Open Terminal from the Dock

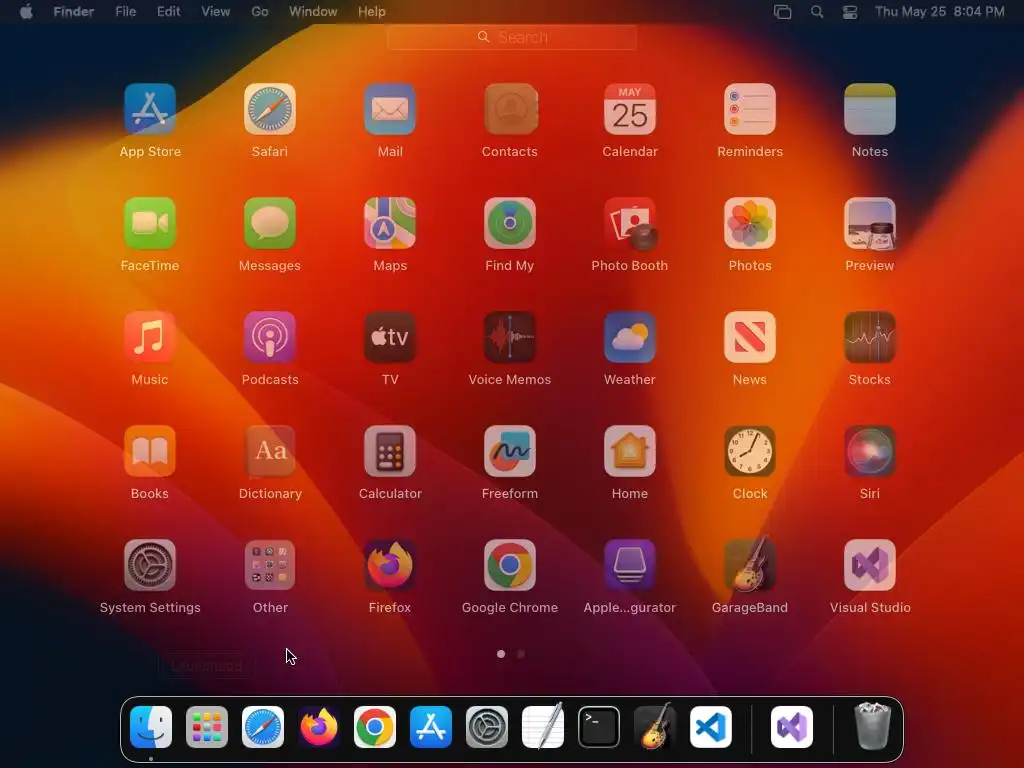click(x=599, y=727)
